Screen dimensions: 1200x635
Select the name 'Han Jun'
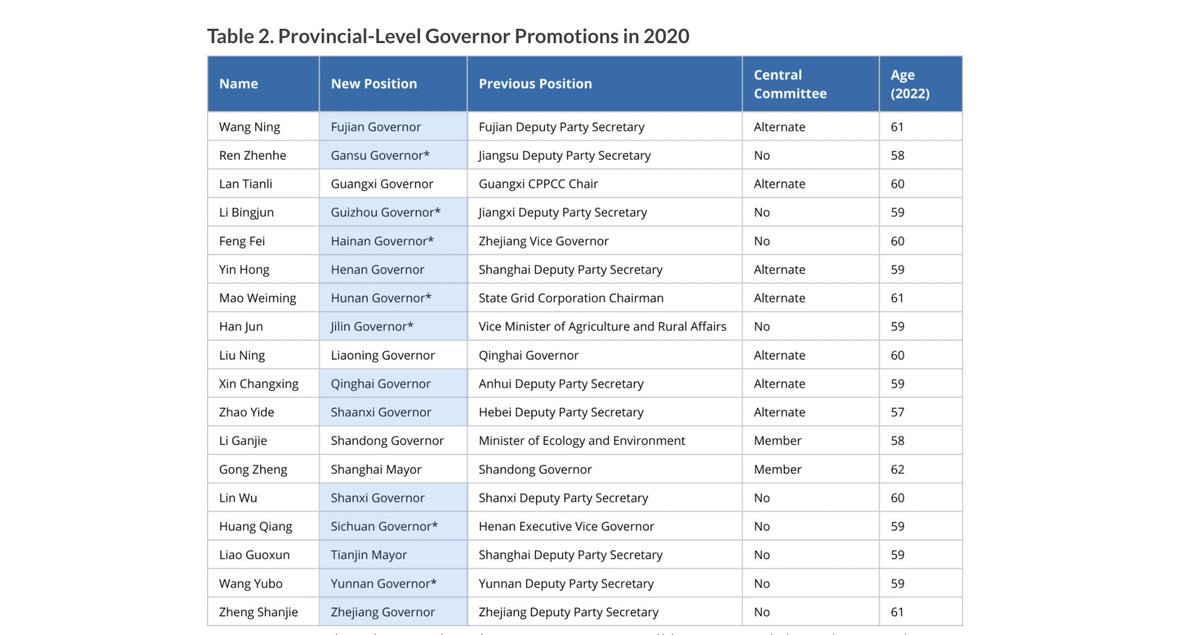pos(241,326)
